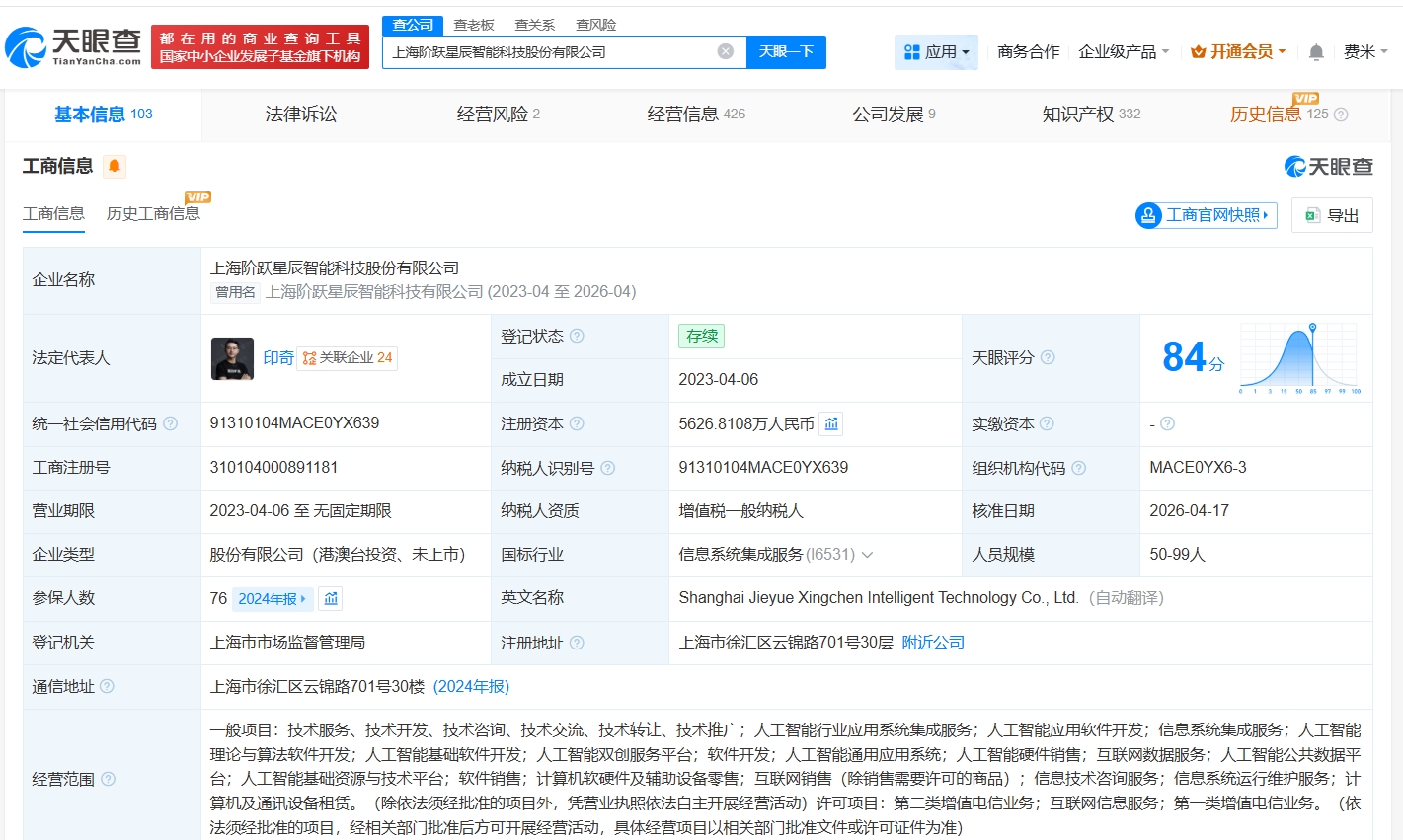1403x840 pixels.
Task: Click the orange alert bell beside 工商信息
Action: point(115,166)
